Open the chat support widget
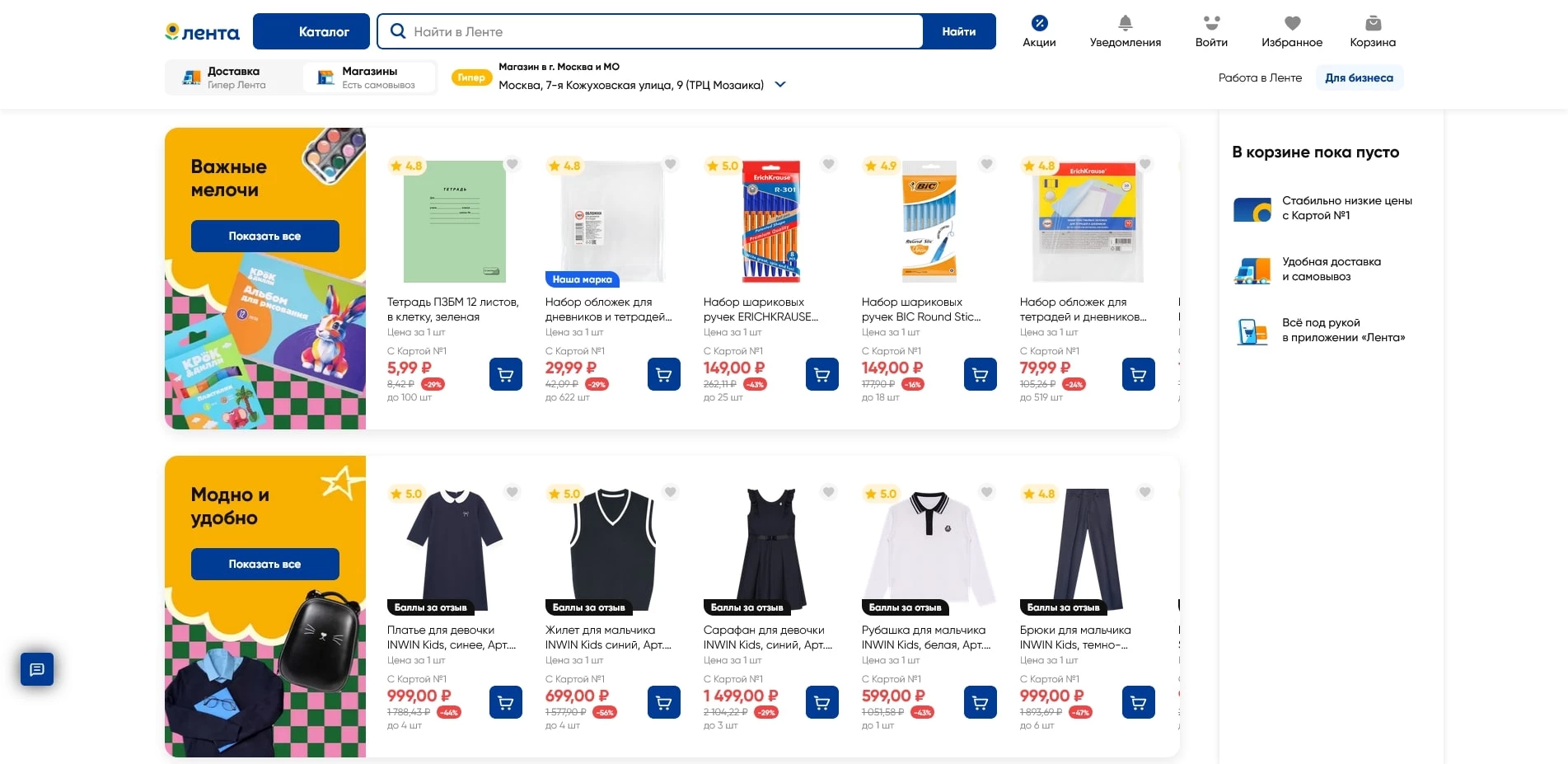The height and width of the screenshot is (764, 1568). point(37,669)
